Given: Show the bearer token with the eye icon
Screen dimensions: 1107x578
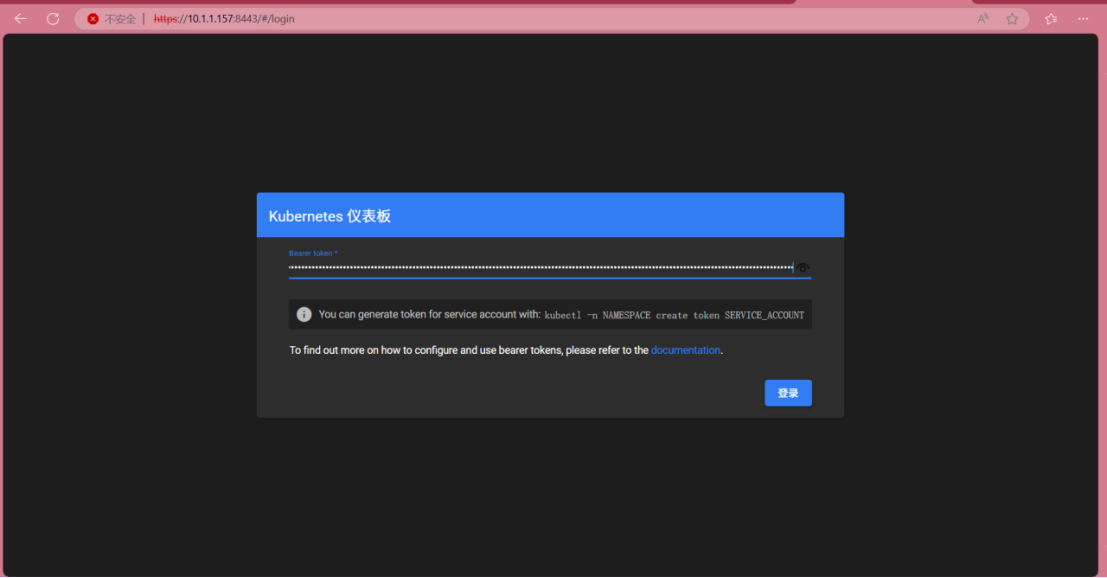Looking at the screenshot, I should point(803,268).
